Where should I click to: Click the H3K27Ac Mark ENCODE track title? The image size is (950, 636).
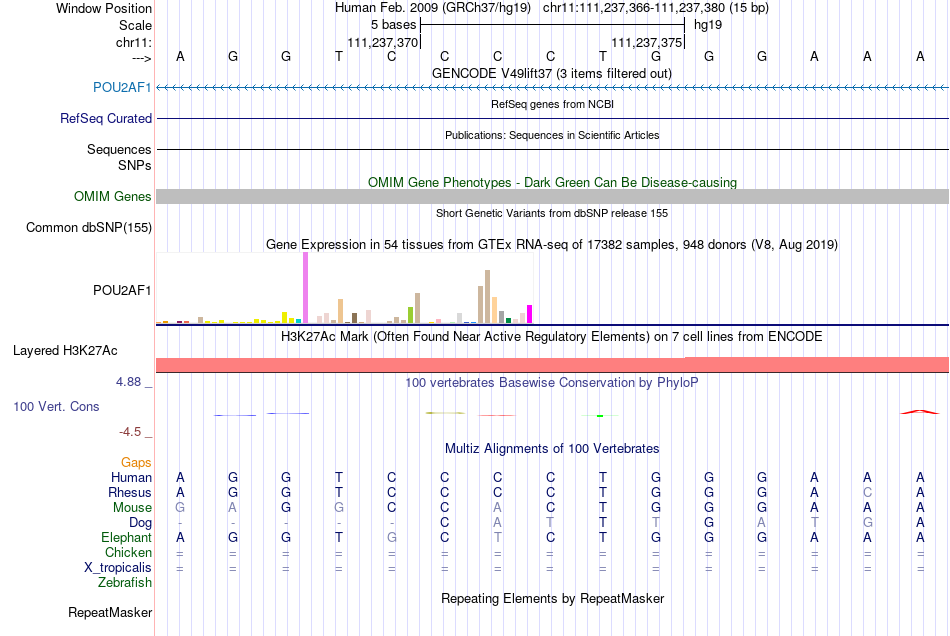[551, 337]
